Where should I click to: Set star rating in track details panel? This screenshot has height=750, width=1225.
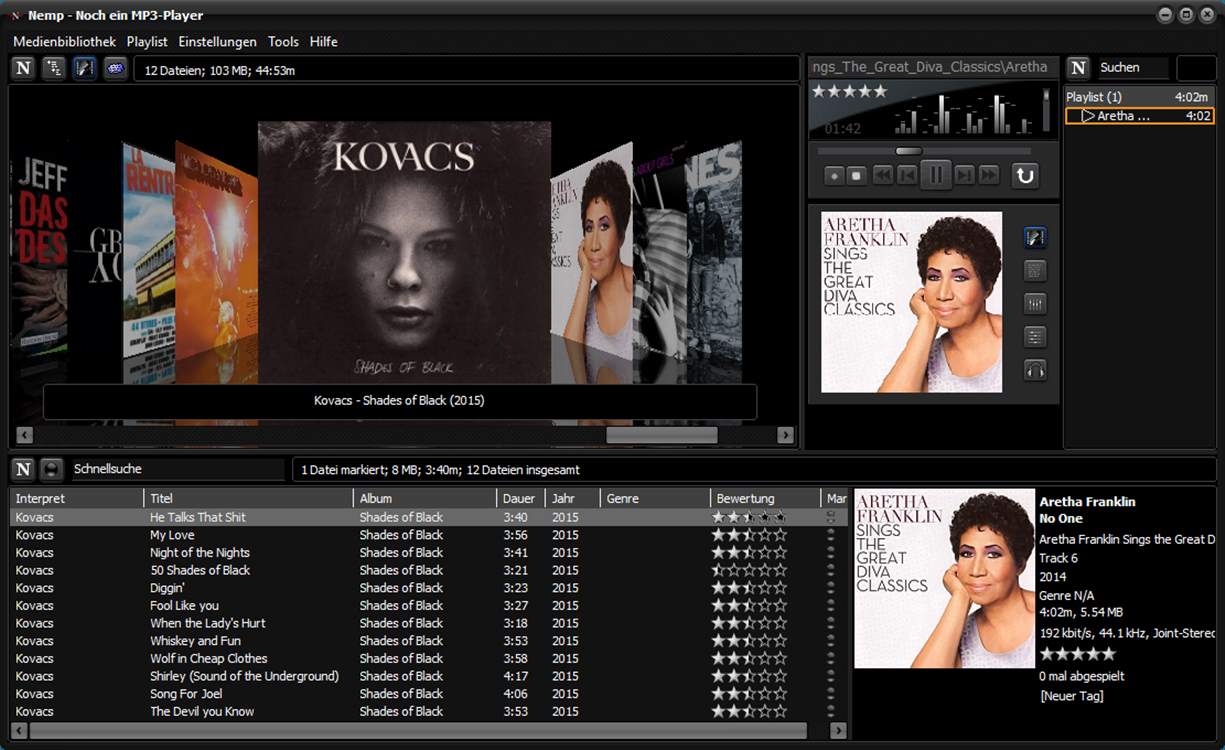coord(1077,654)
